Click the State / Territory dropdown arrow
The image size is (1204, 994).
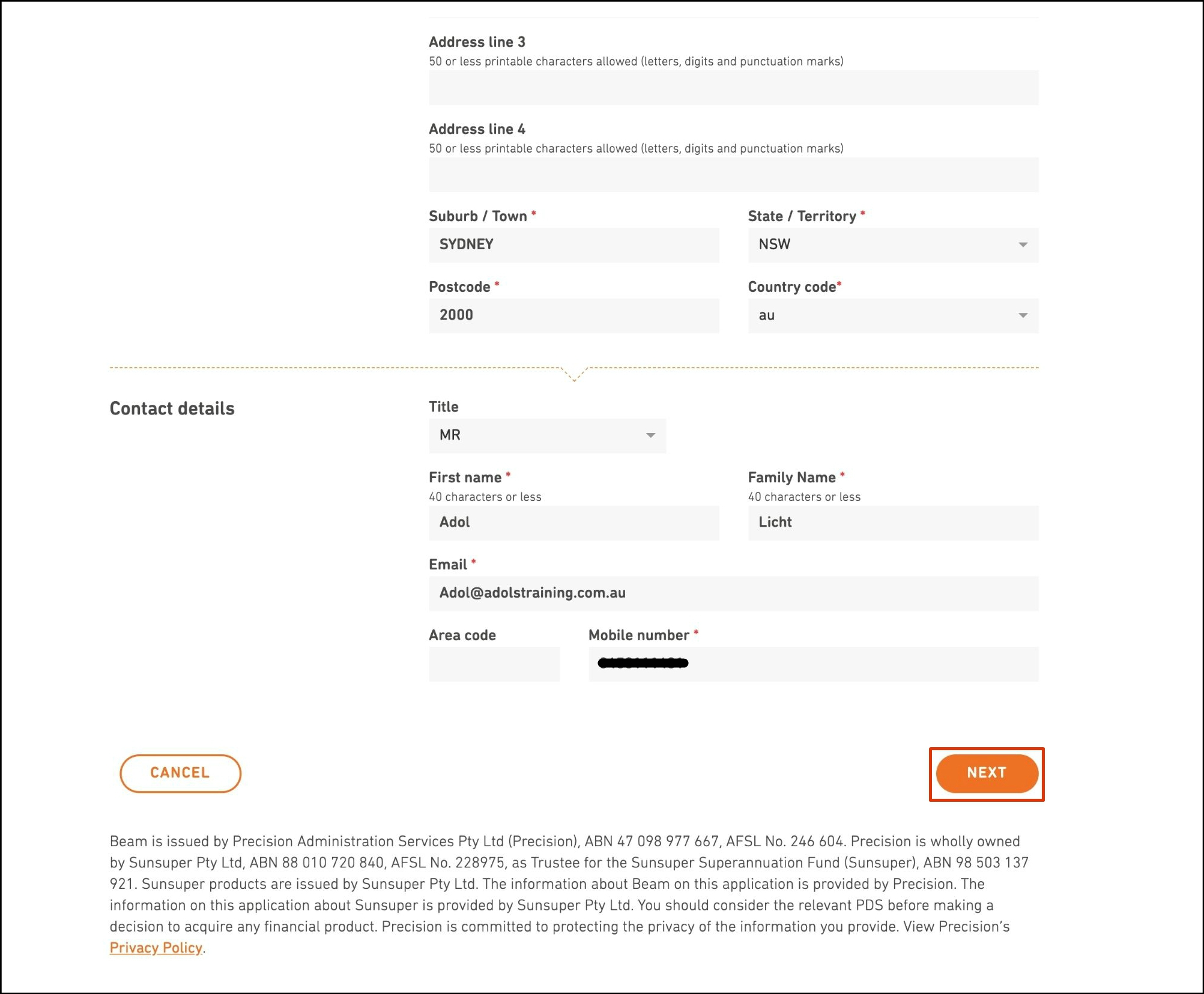1022,245
